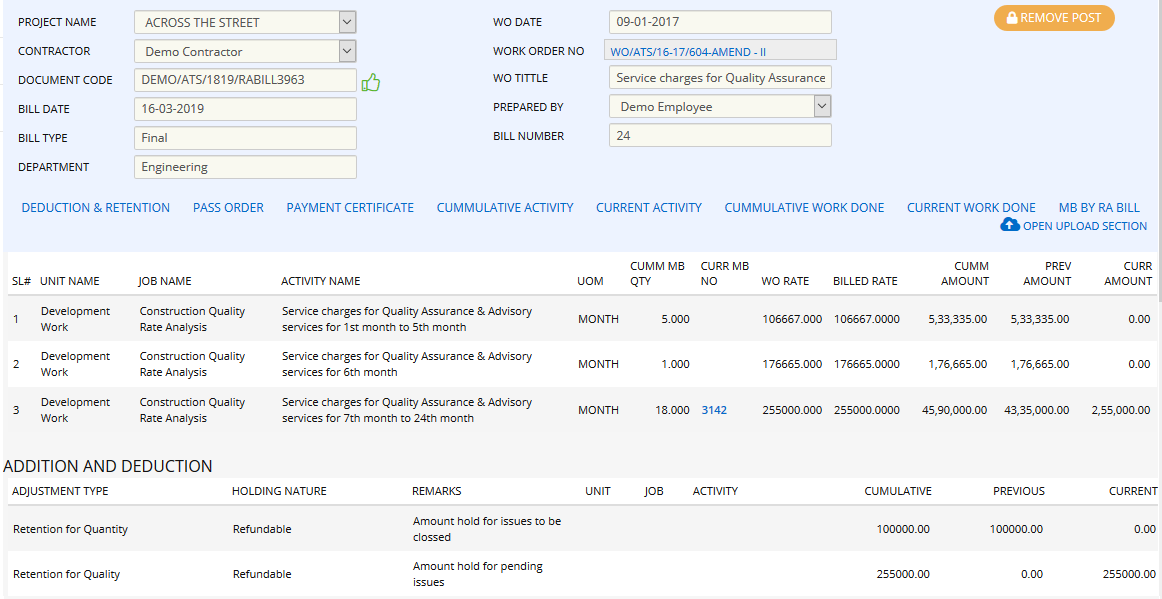Click the Open Upload Section link
The height and width of the screenshot is (599, 1162).
[x=1083, y=225]
